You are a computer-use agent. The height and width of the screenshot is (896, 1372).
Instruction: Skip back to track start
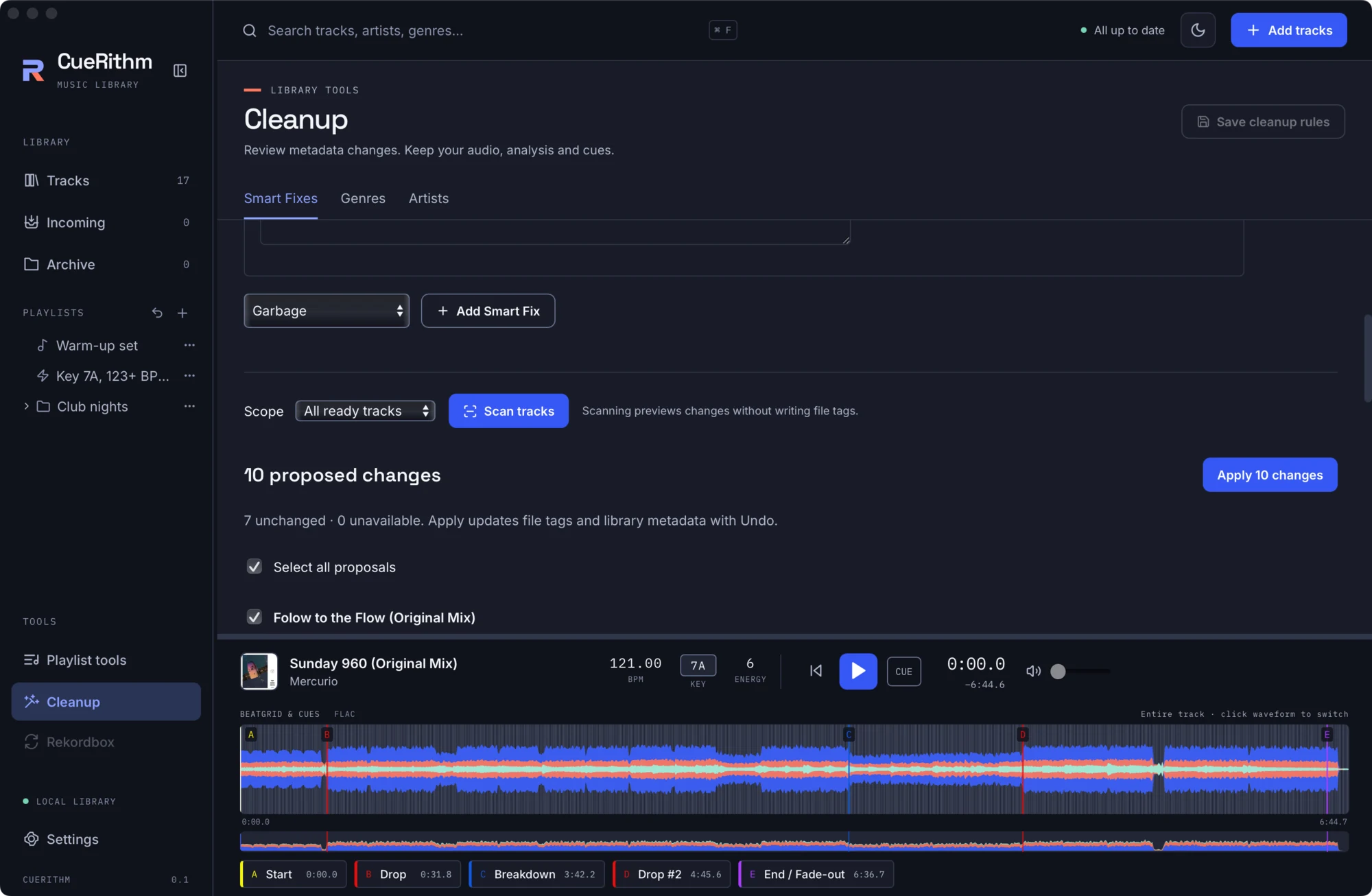pyautogui.click(x=816, y=671)
